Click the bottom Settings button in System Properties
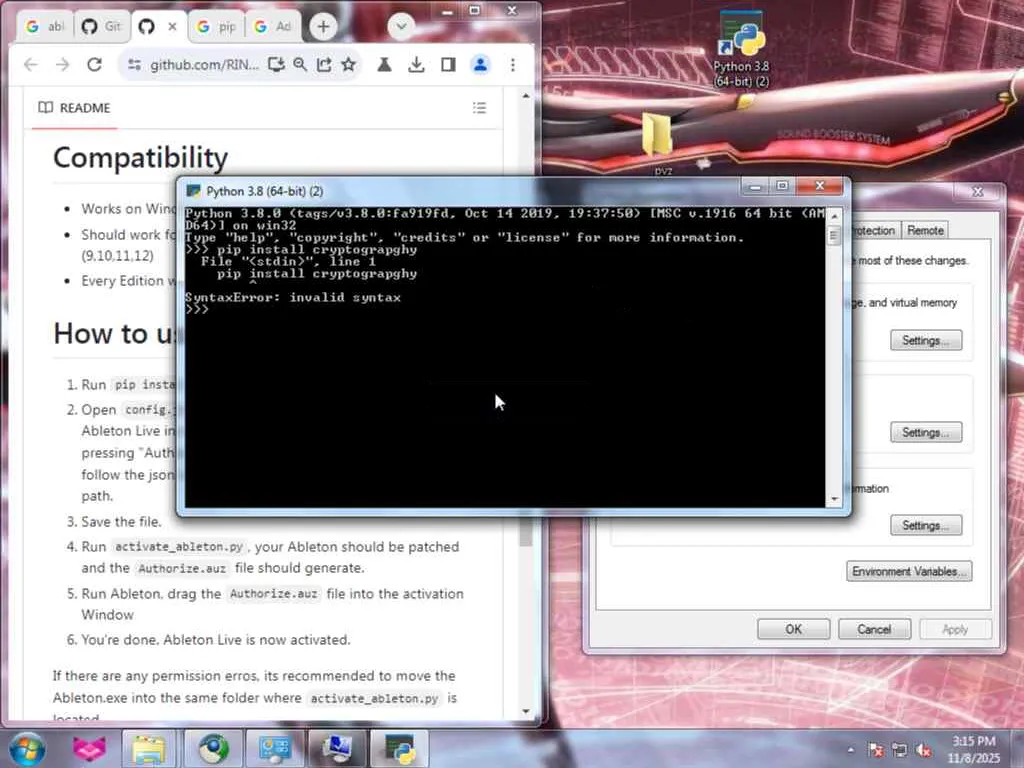1024x768 pixels. 925,525
